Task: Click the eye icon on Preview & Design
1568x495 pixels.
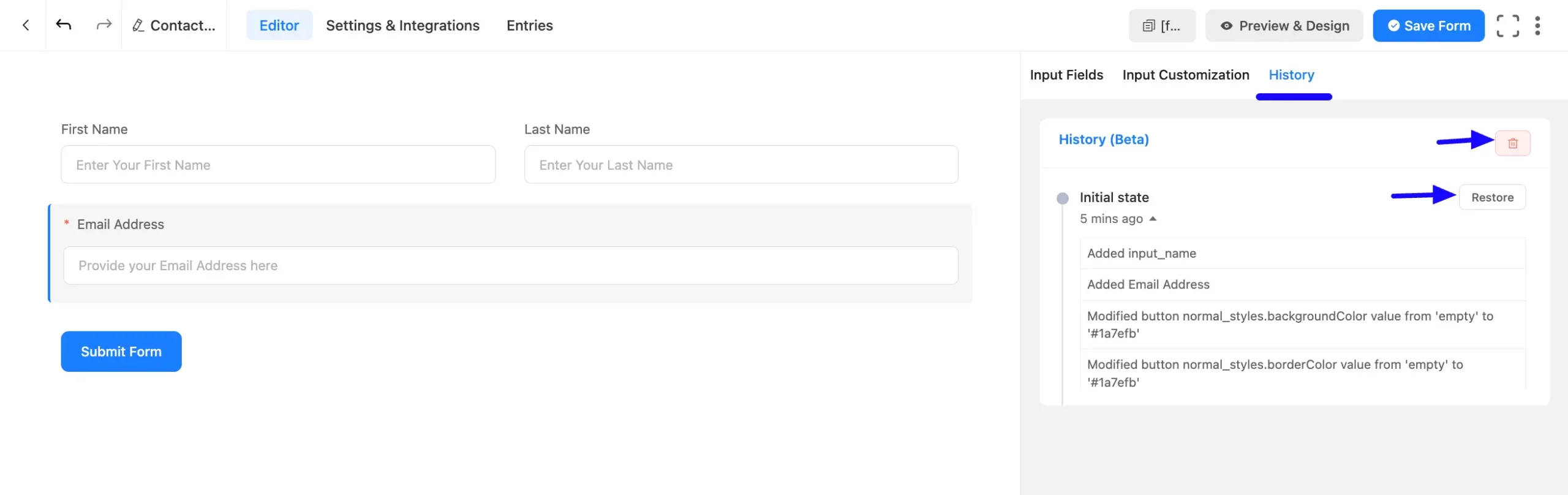Action: pos(1226,26)
